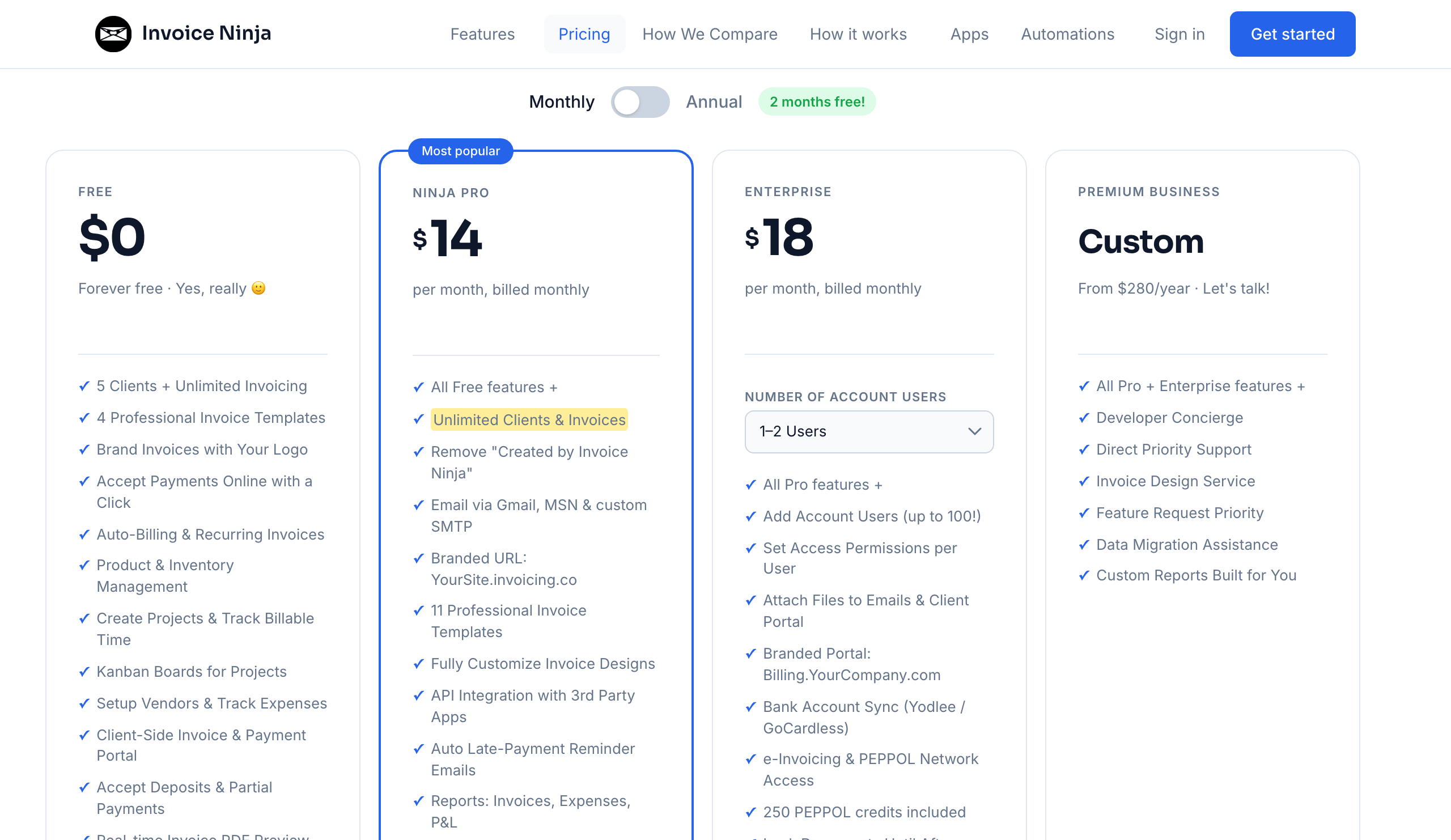
Task: Click checkmark beside Auto-Billing & Recurring Invoices
Action: (x=84, y=535)
